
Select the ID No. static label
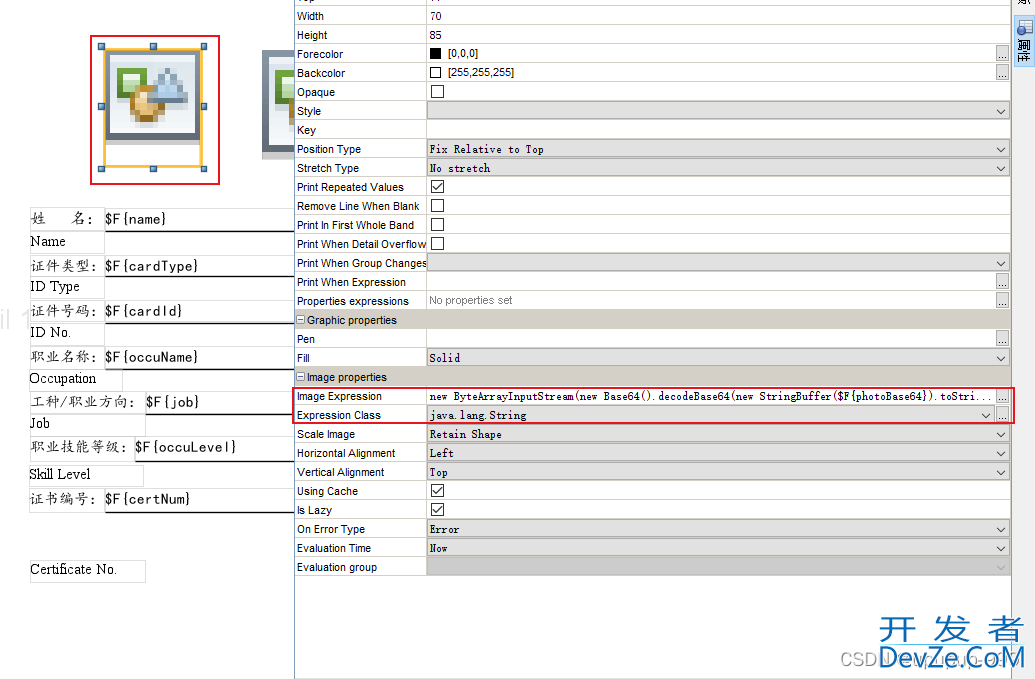point(67,333)
